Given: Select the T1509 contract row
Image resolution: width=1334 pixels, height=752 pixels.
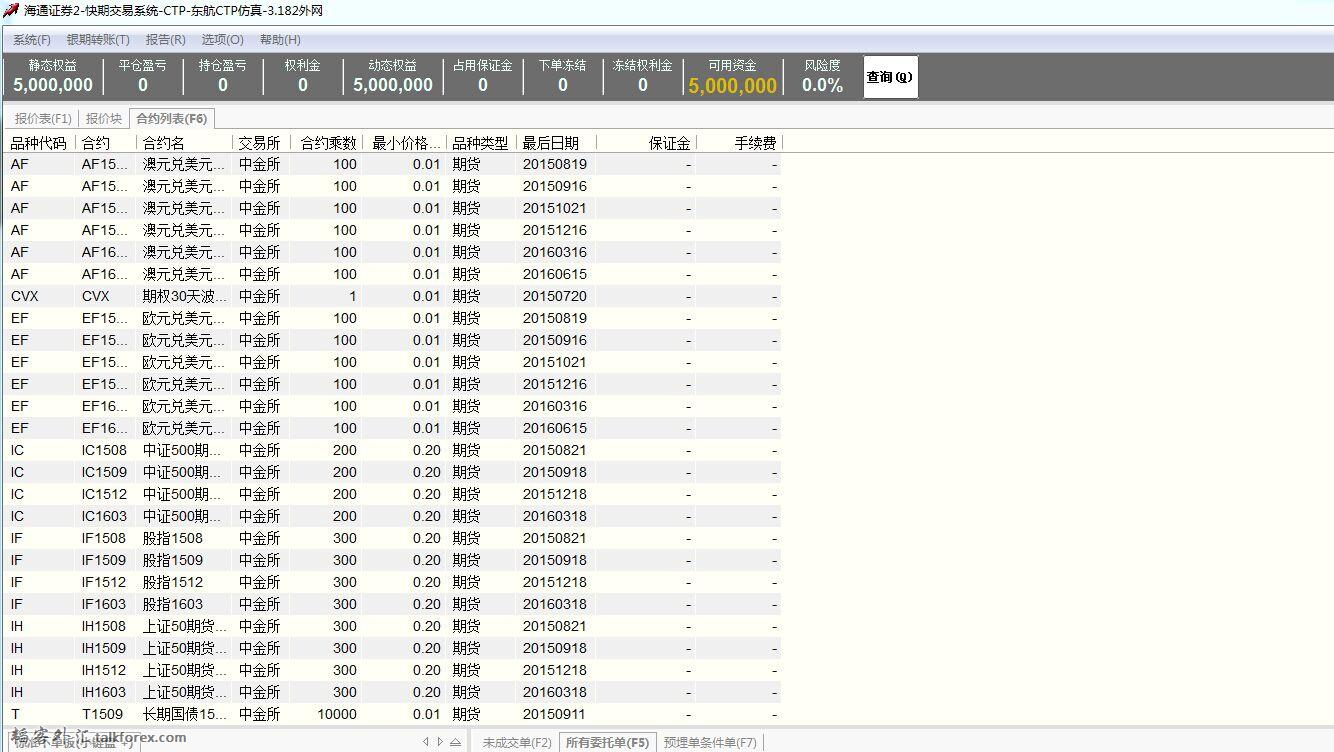Looking at the screenshot, I should point(392,714).
